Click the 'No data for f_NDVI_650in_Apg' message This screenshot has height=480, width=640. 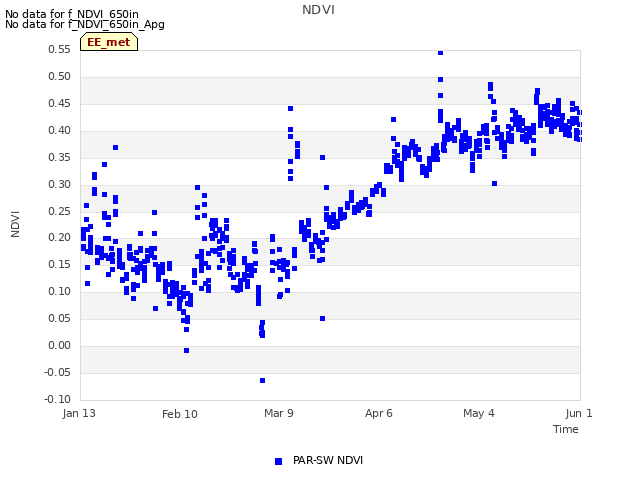click(85, 24)
